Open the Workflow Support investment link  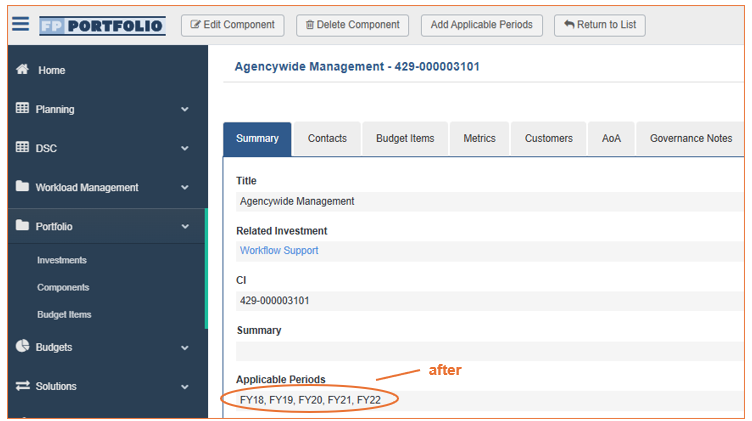click(279, 250)
